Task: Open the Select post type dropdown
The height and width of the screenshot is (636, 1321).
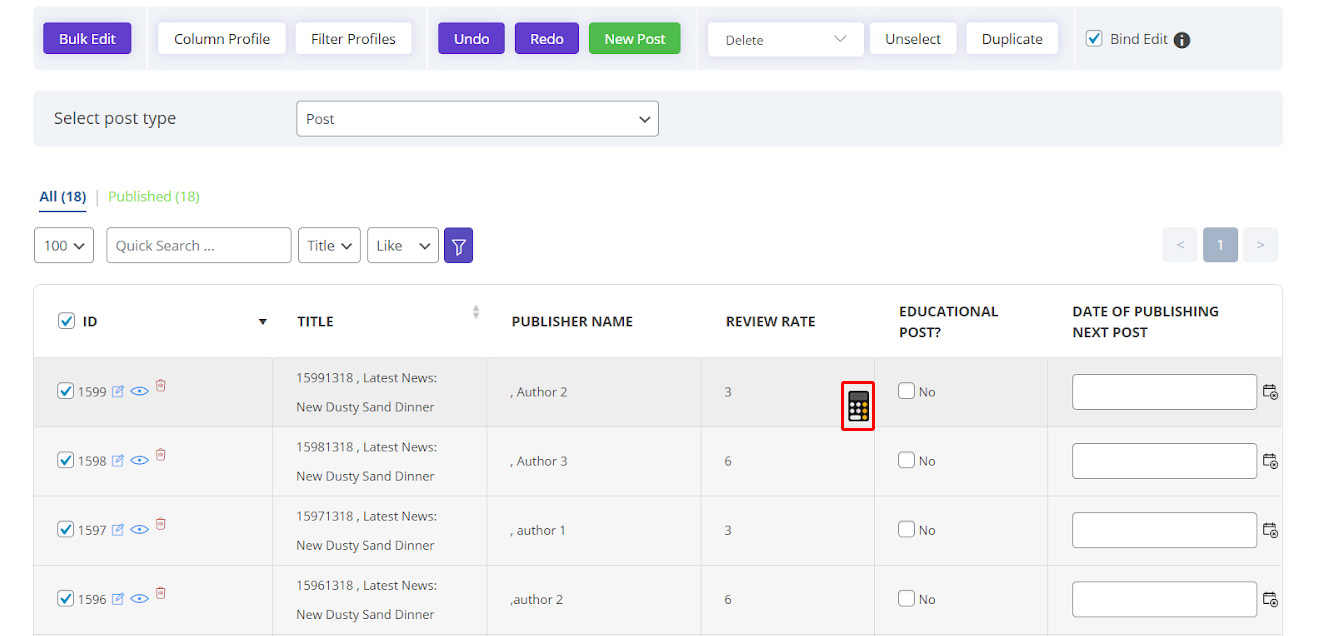Action: pos(477,119)
